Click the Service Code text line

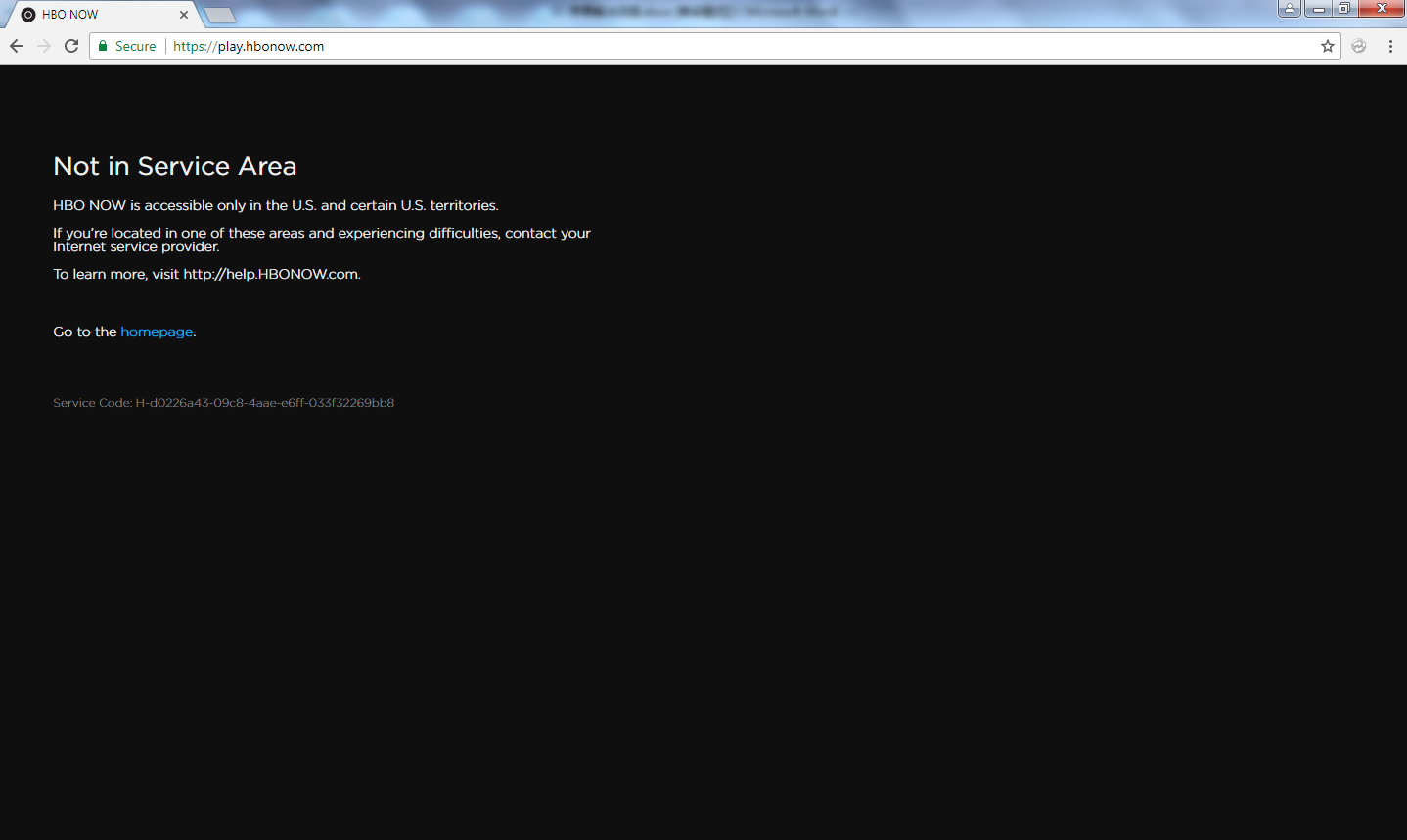click(x=224, y=403)
